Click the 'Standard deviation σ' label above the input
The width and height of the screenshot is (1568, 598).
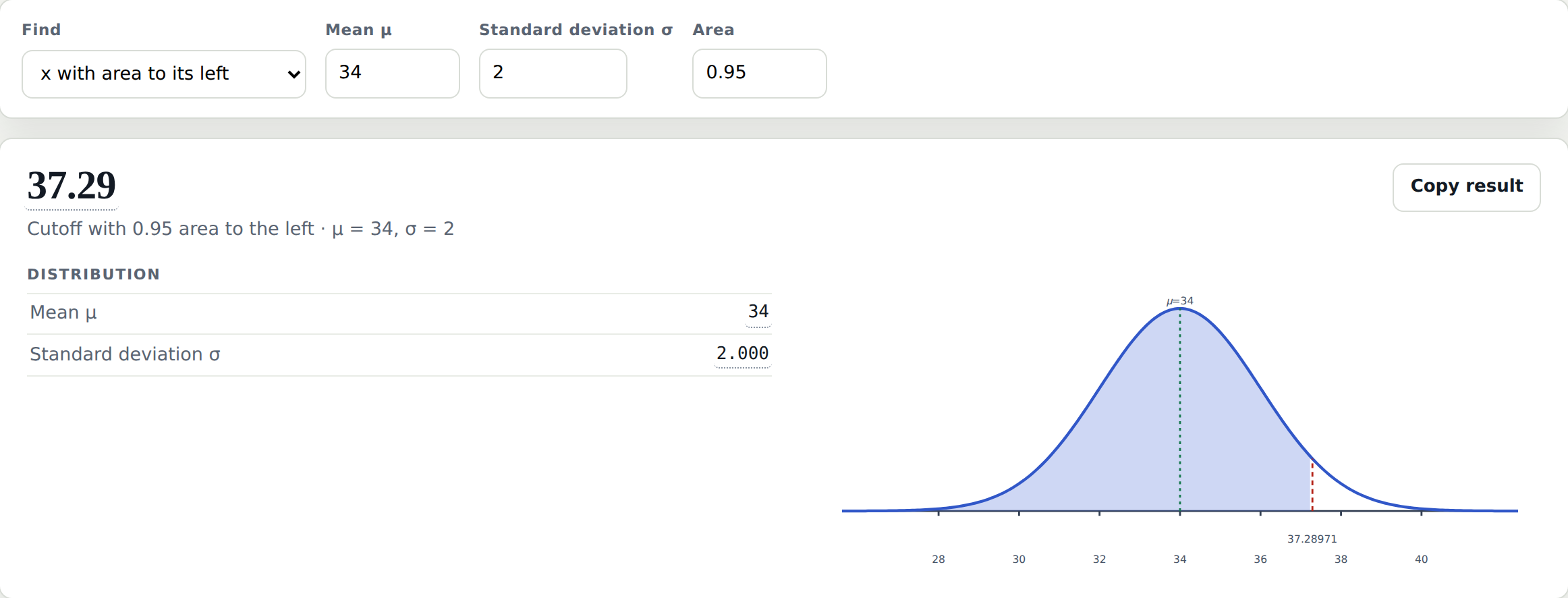576,30
